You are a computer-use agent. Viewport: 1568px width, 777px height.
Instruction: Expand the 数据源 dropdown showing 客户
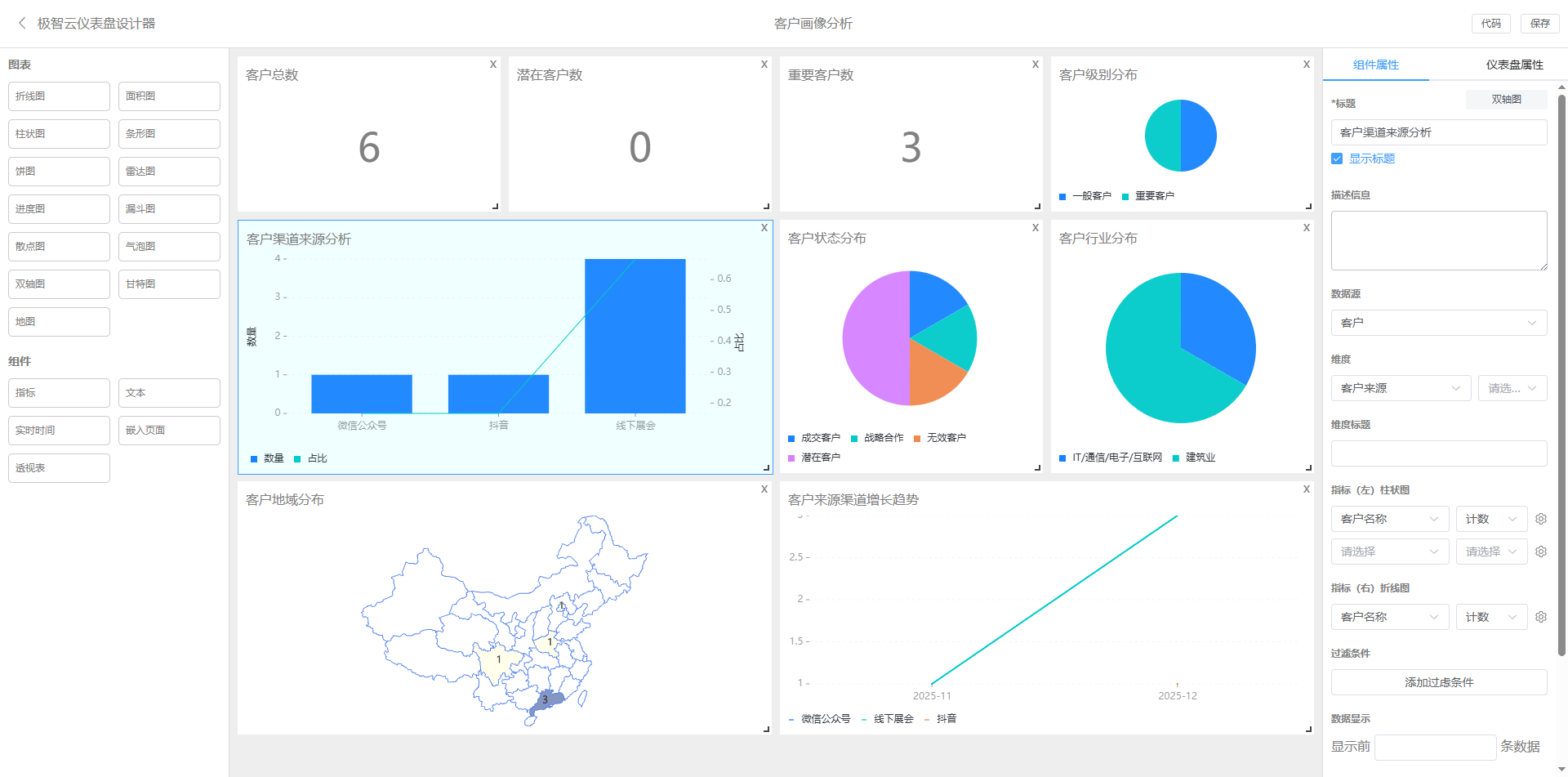[x=1438, y=323]
